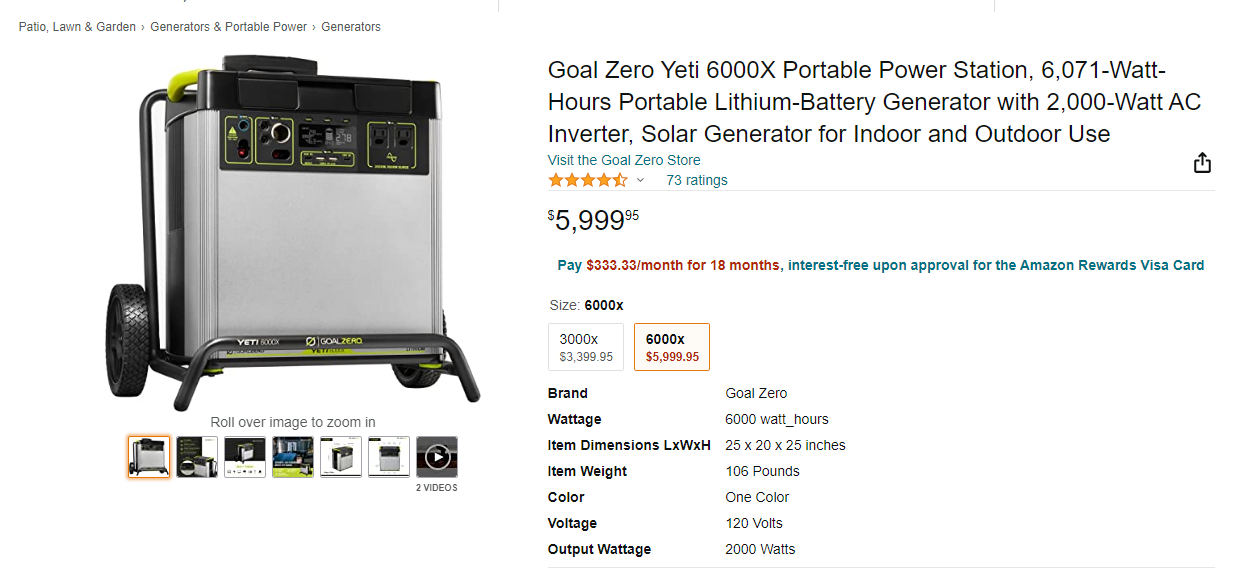Select first product image thumbnail
Screen dimensions: 1238x568
149,457
